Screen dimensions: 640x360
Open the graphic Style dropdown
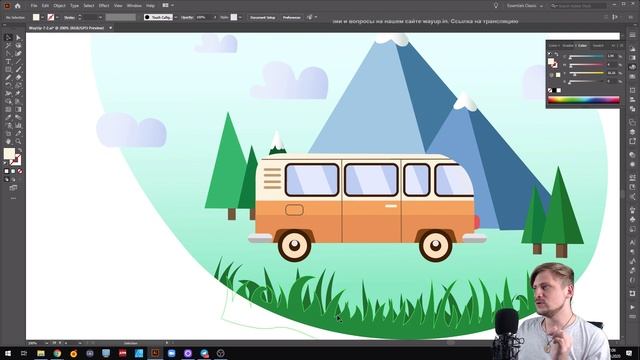[240, 17]
